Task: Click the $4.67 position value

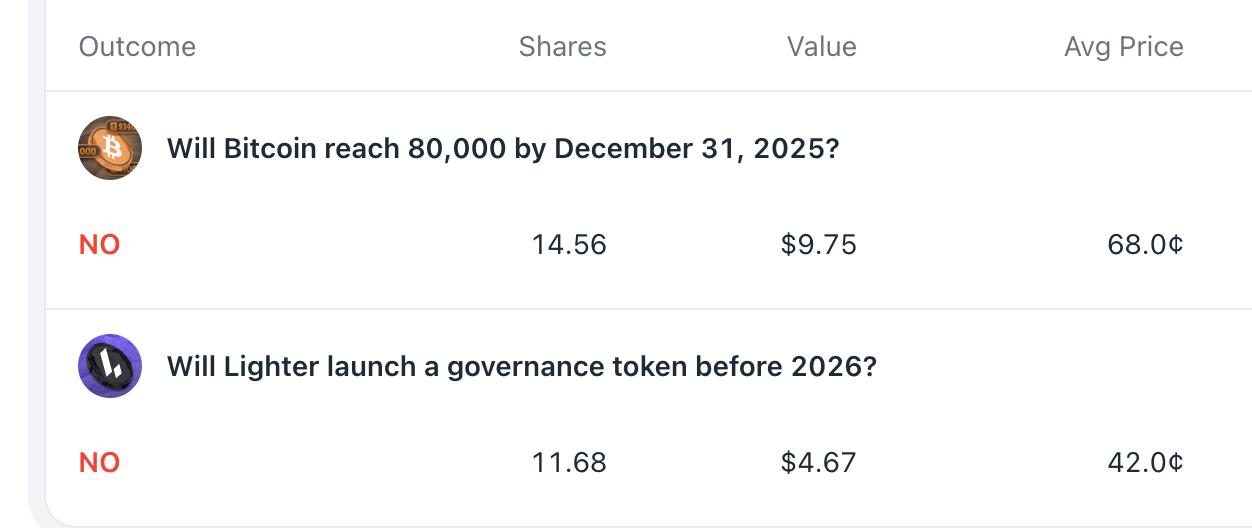Action: click(x=818, y=463)
